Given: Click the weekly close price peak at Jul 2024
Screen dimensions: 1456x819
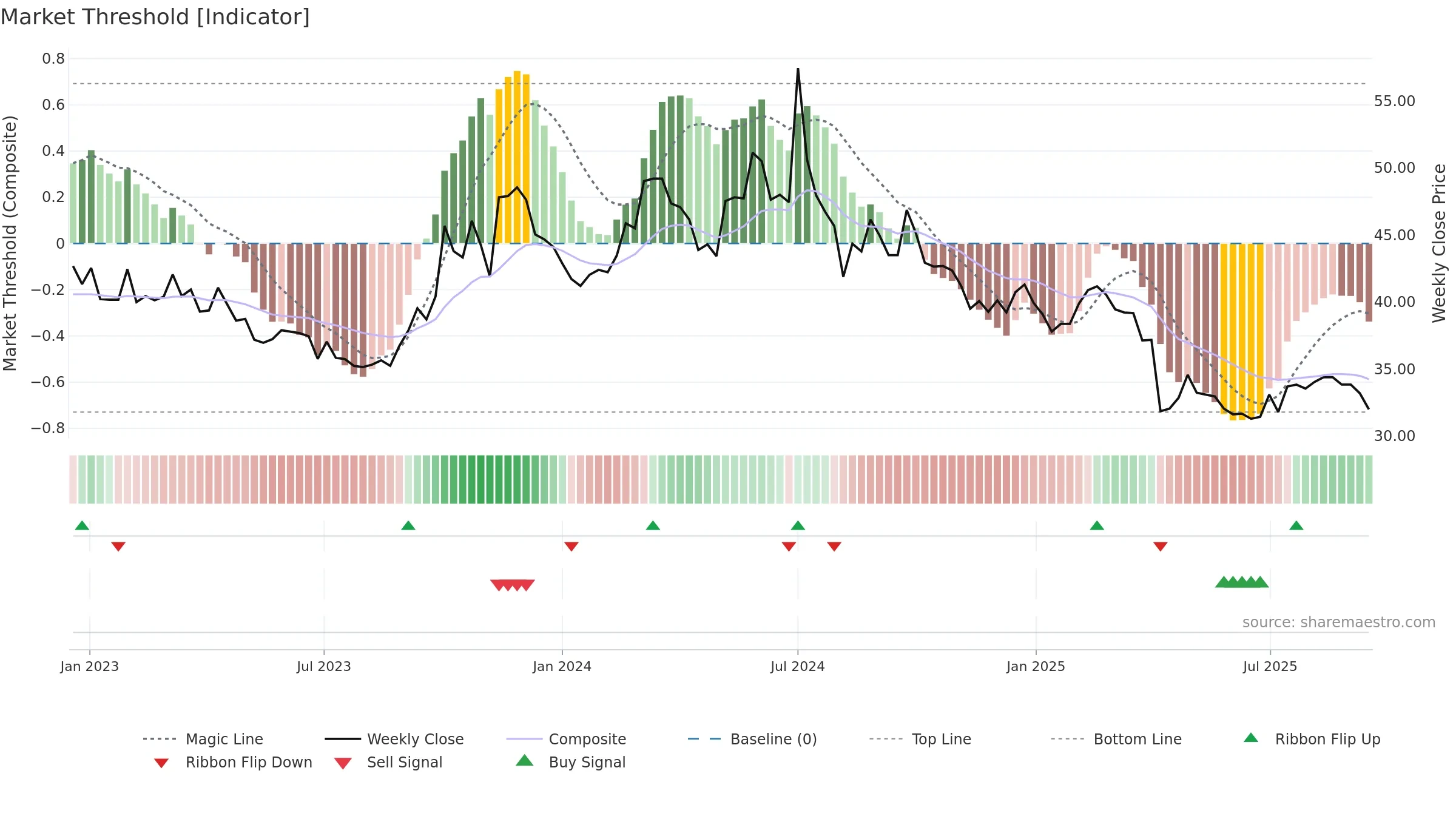Looking at the screenshot, I should (x=798, y=69).
